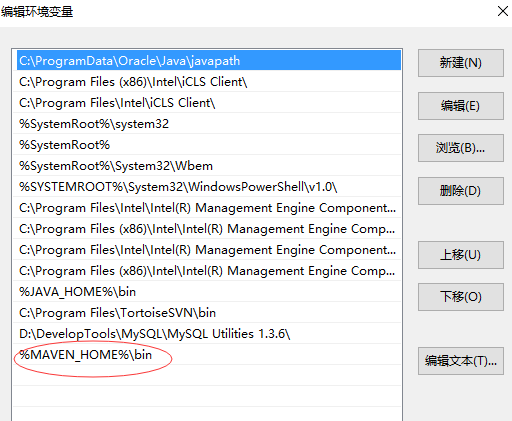
Task: Open the 浏览(B)... folder browser
Action: [461, 148]
